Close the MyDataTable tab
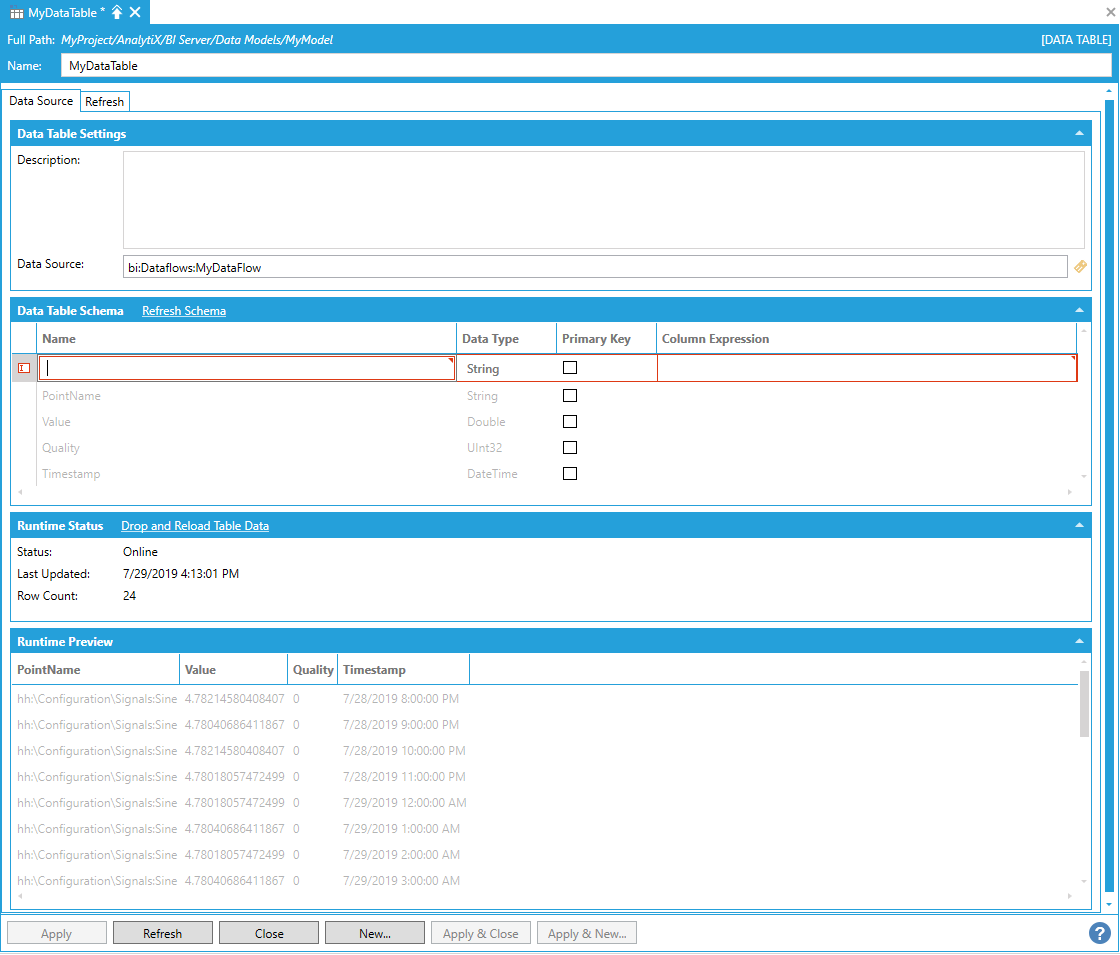This screenshot has height=955, width=1120. (x=135, y=12)
